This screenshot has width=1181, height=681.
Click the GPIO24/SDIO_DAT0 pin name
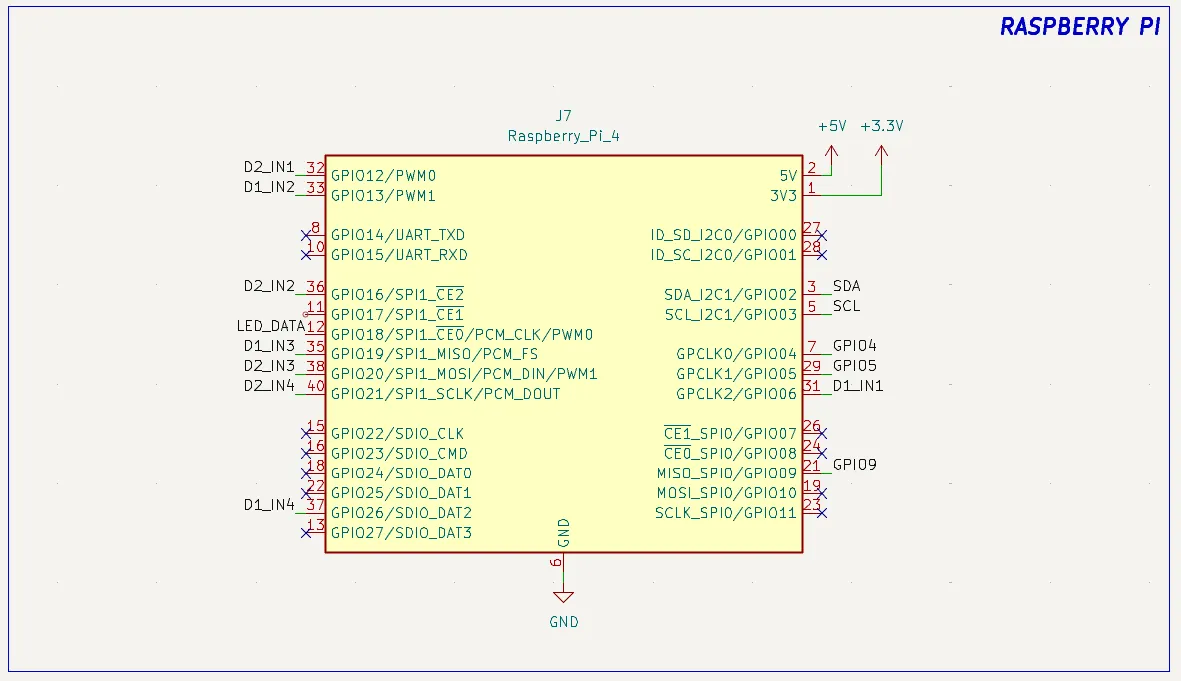[x=401, y=474]
